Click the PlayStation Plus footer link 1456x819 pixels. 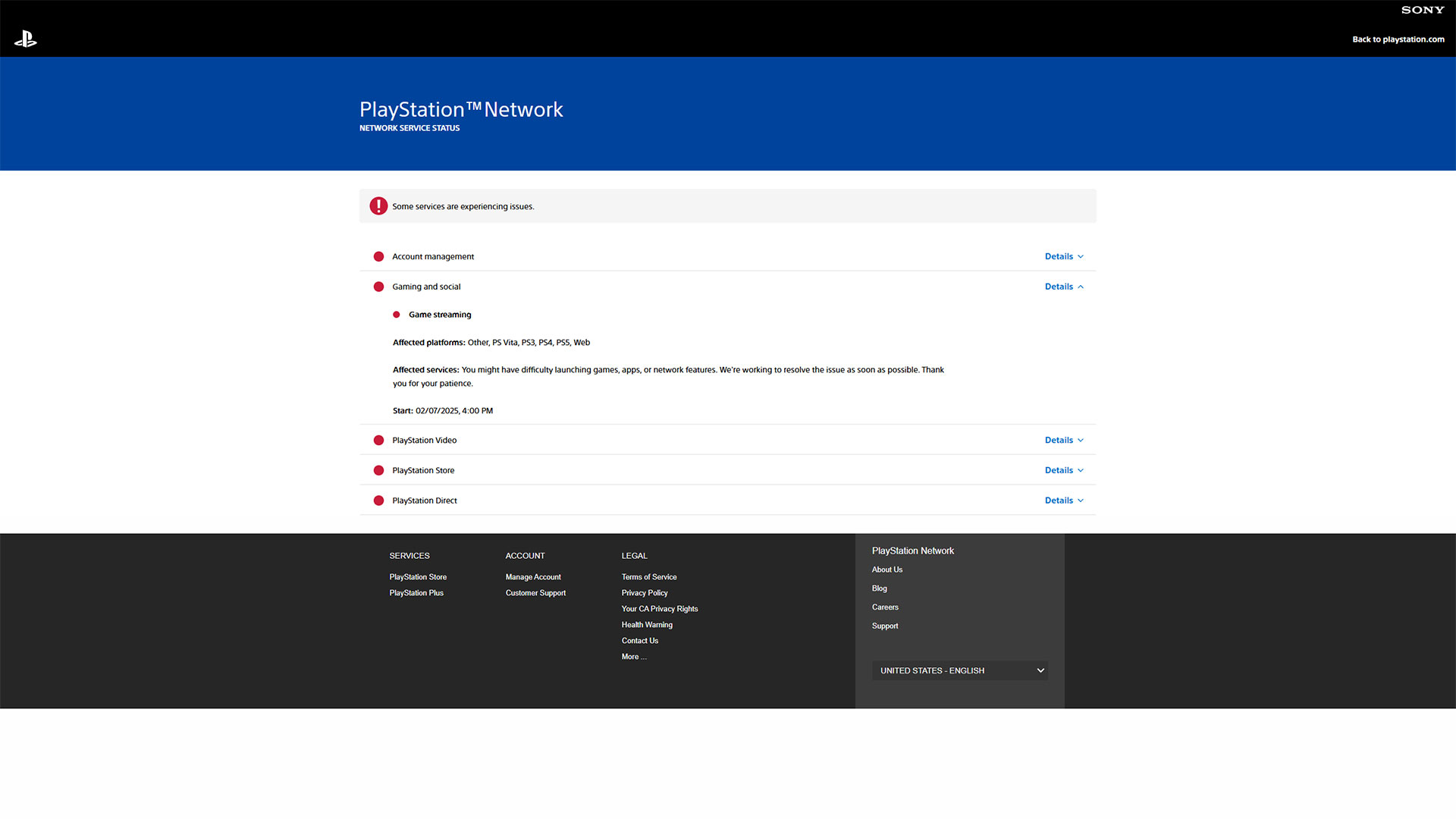click(416, 593)
